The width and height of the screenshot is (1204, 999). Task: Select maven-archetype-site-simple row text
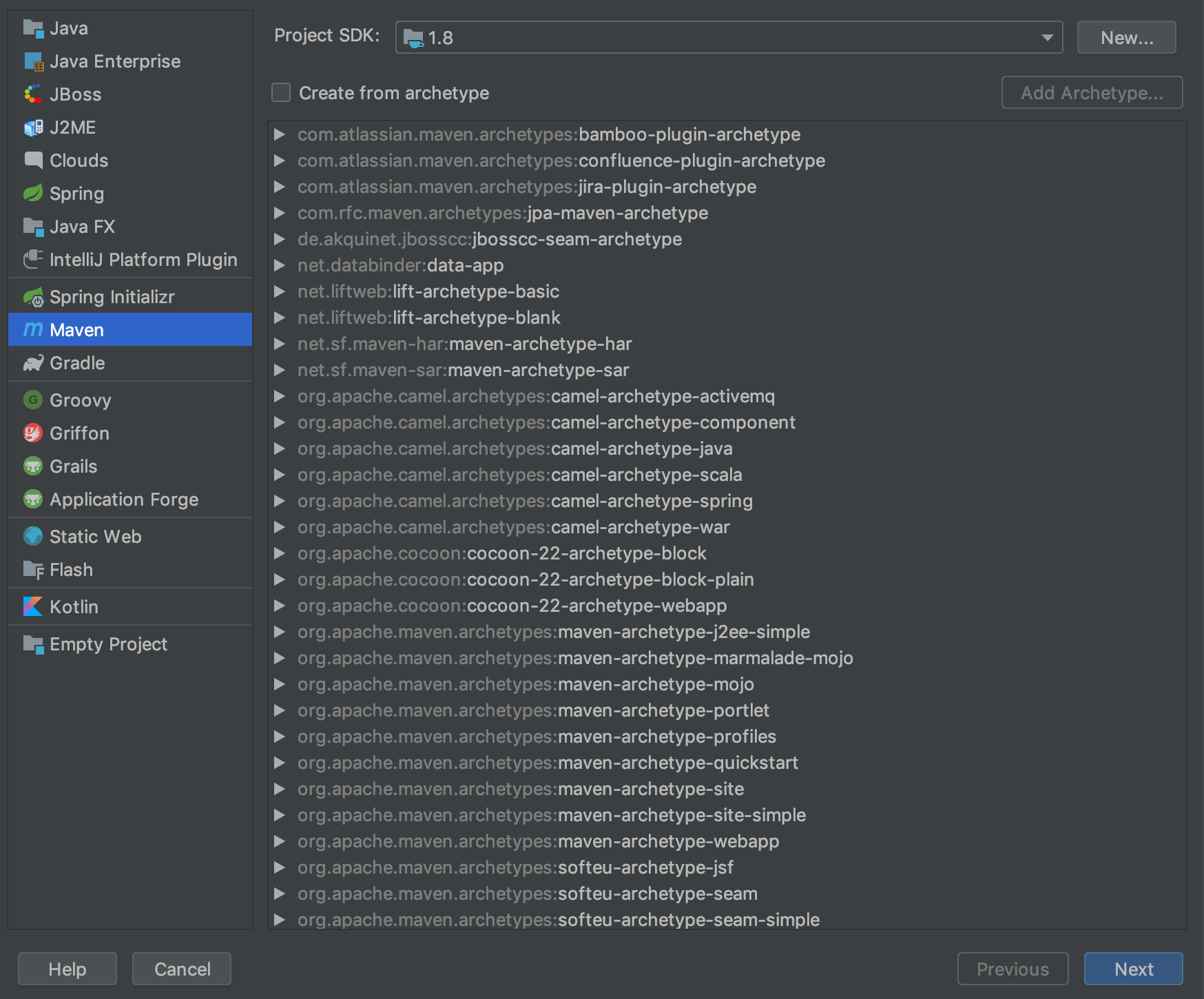pos(552,815)
